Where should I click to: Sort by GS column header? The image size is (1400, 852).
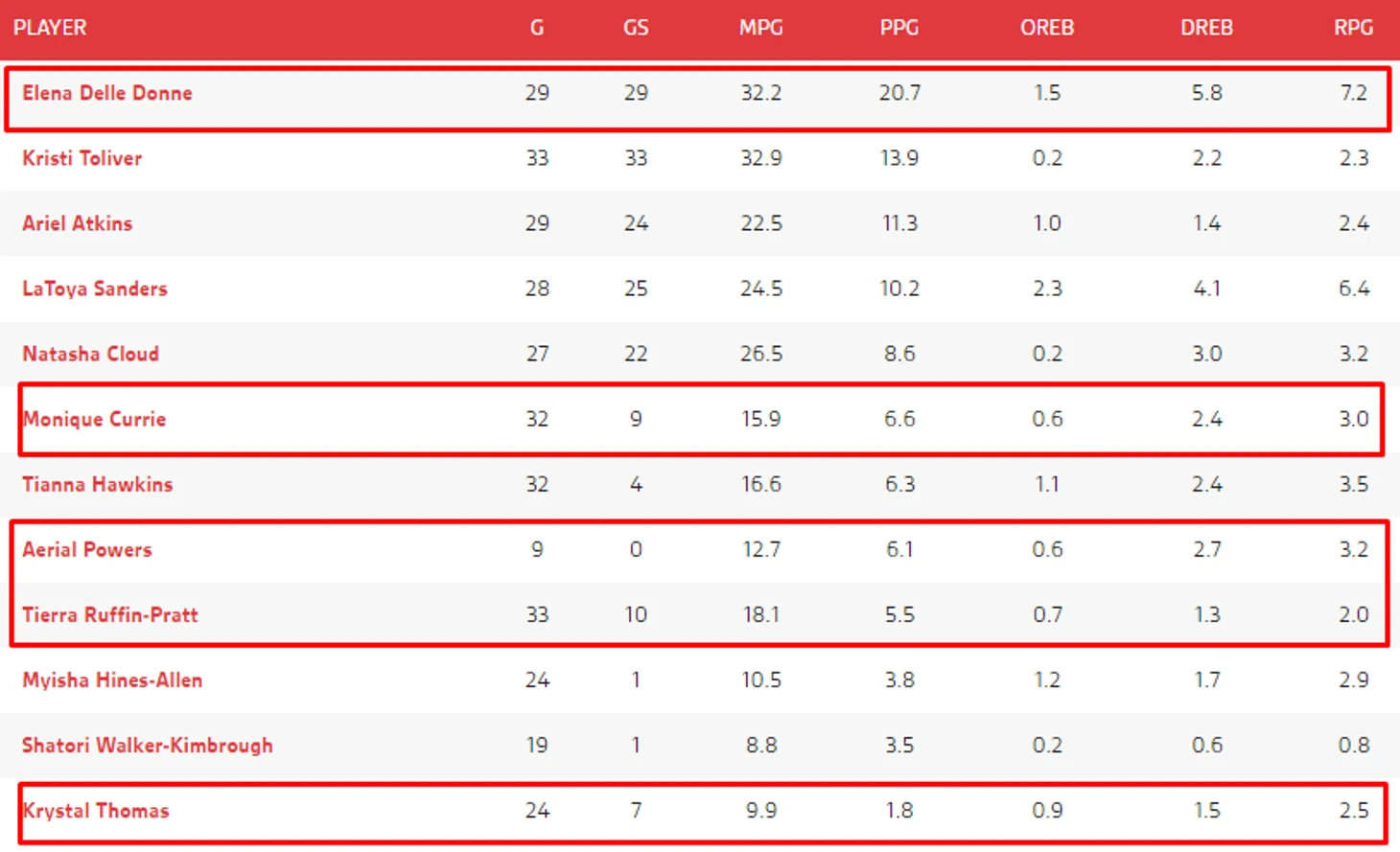click(636, 28)
